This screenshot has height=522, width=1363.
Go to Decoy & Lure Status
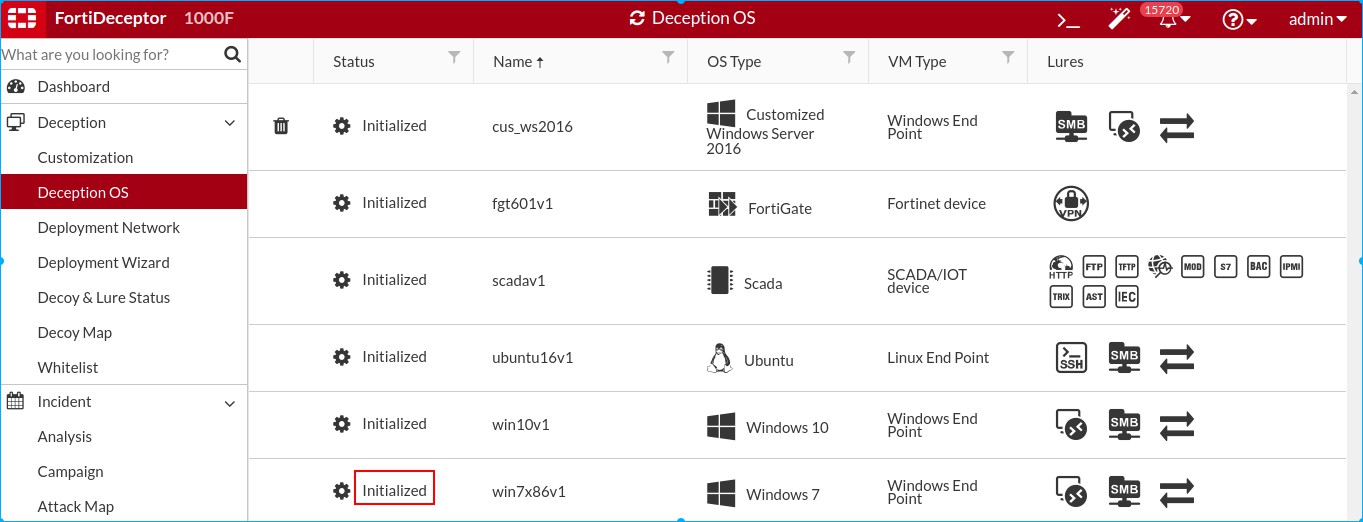click(x=103, y=298)
